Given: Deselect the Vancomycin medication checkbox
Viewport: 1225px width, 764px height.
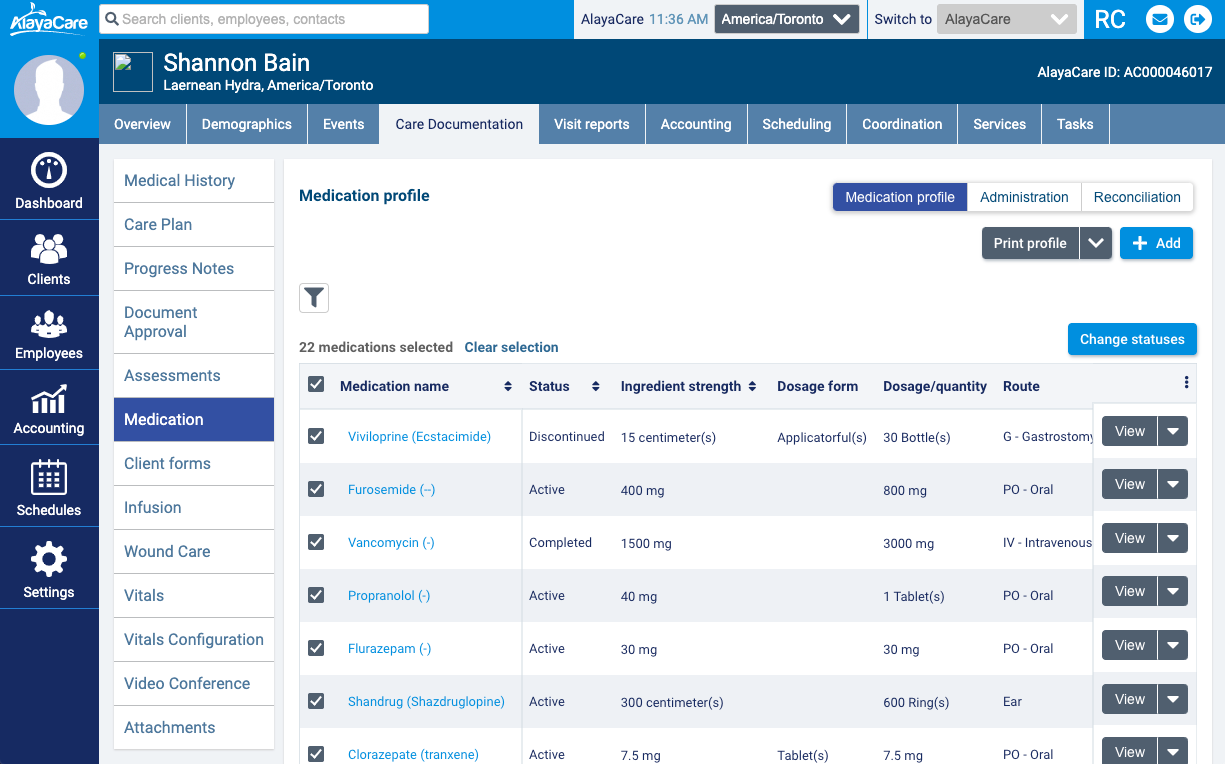Looking at the screenshot, I should pyautogui.click(x=316, y=542).
